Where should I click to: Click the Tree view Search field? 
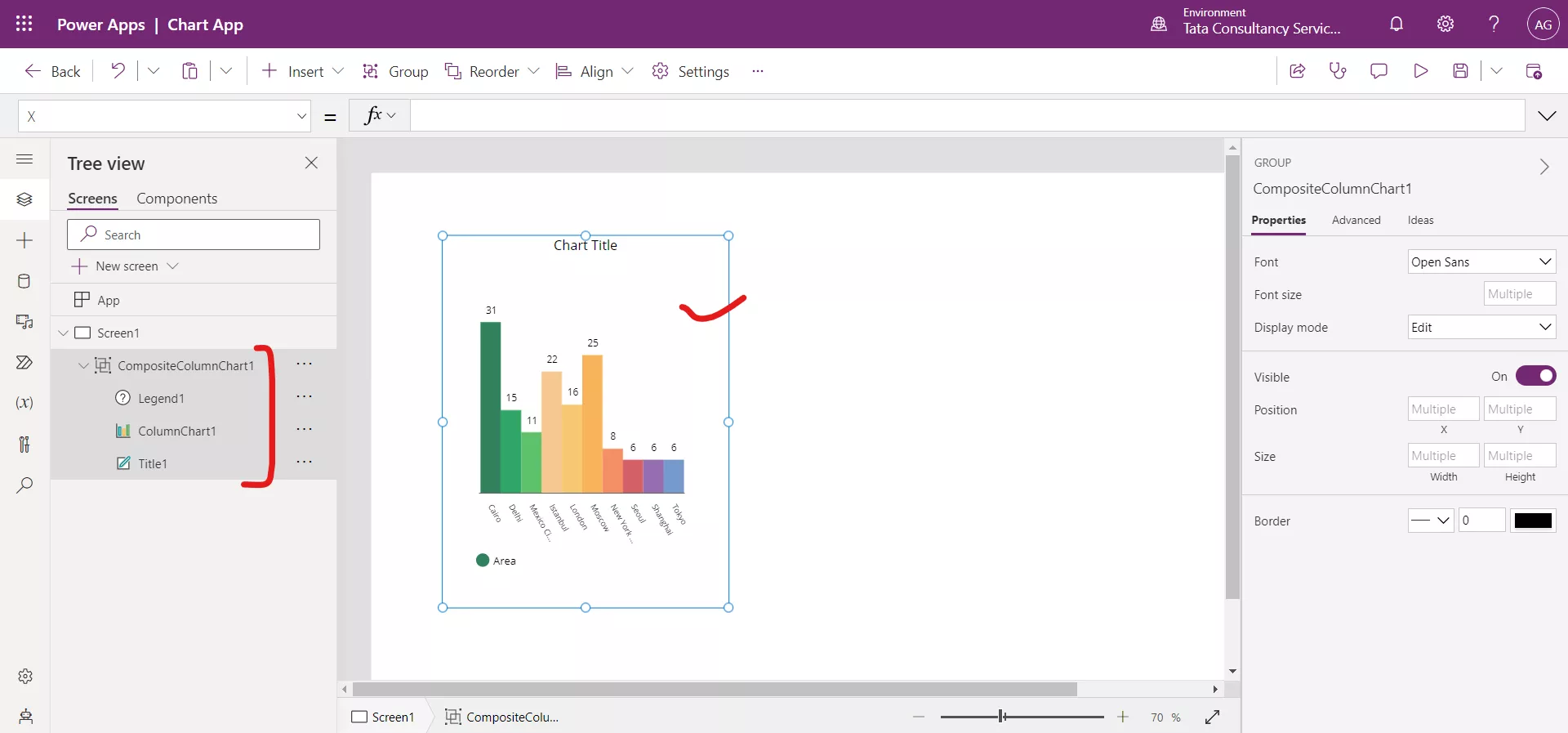(x=194, y=235)
